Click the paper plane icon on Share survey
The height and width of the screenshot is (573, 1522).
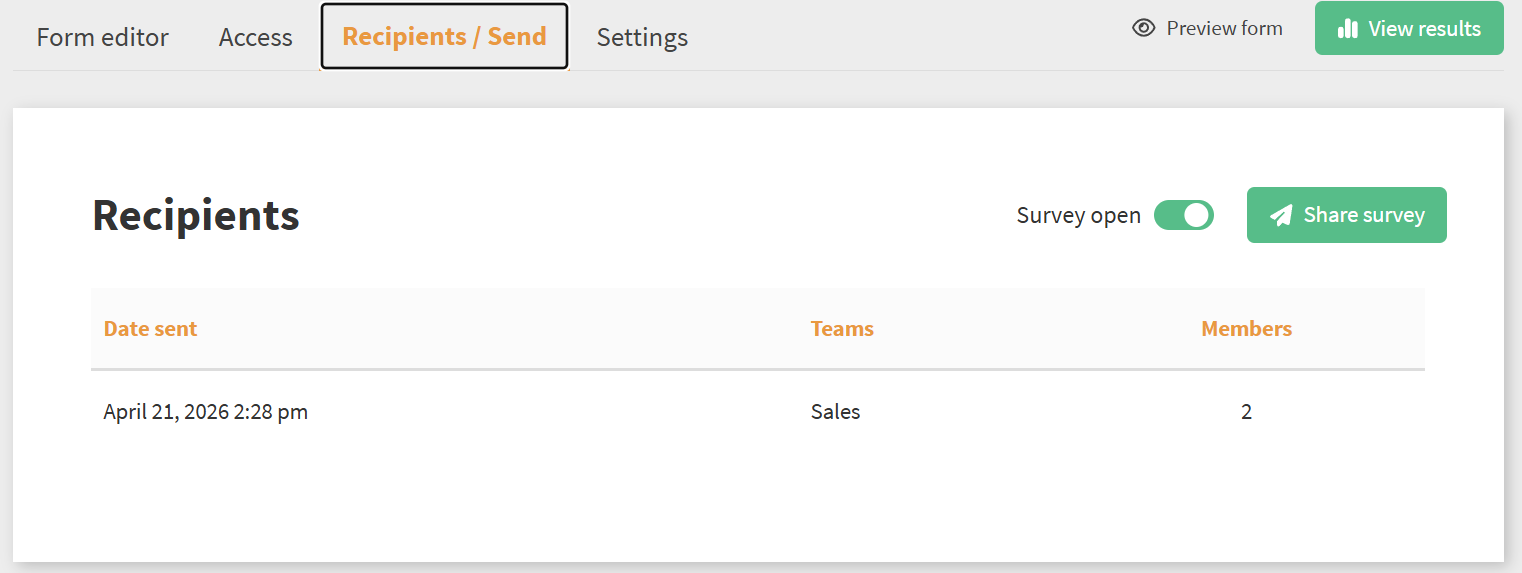coord(1281,215)
